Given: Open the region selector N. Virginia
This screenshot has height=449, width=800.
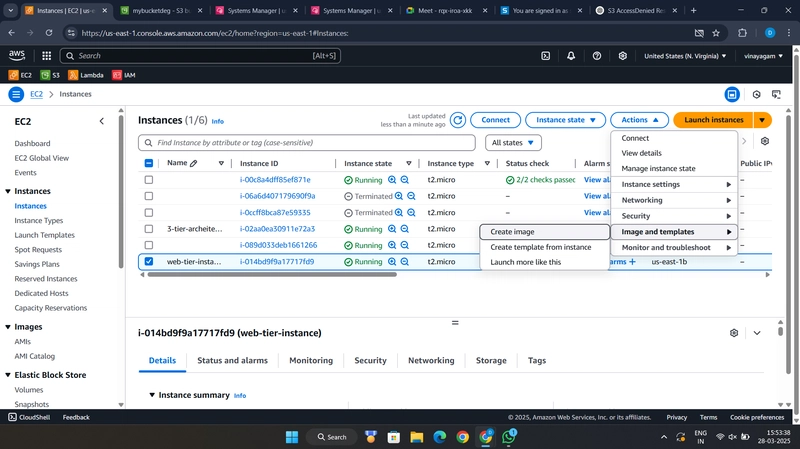Looking at the screenshot, I should 685,56.
